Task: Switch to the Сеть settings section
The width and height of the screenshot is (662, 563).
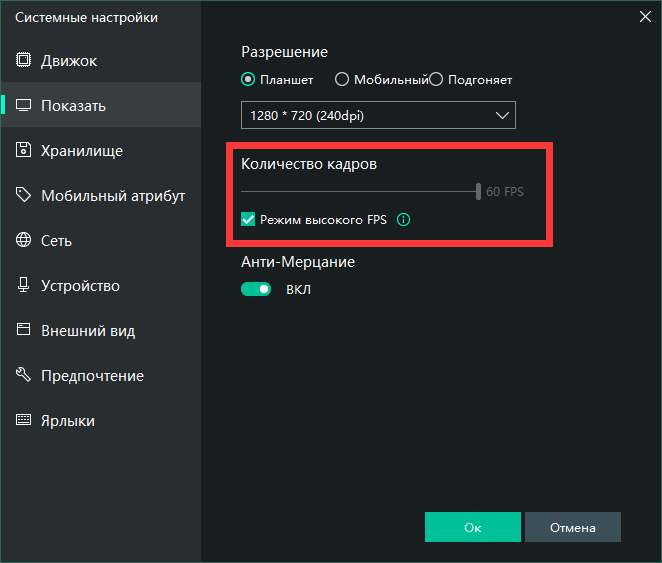Action: point(56,241)
